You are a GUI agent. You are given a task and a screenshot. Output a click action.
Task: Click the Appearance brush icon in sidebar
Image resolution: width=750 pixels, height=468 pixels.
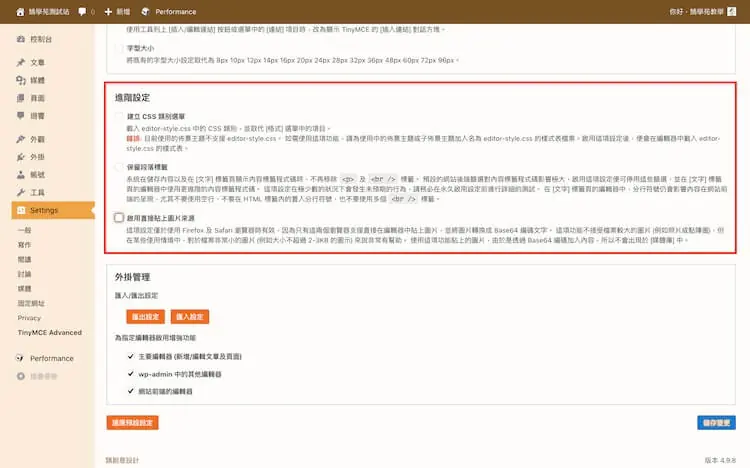coord(21,139)
